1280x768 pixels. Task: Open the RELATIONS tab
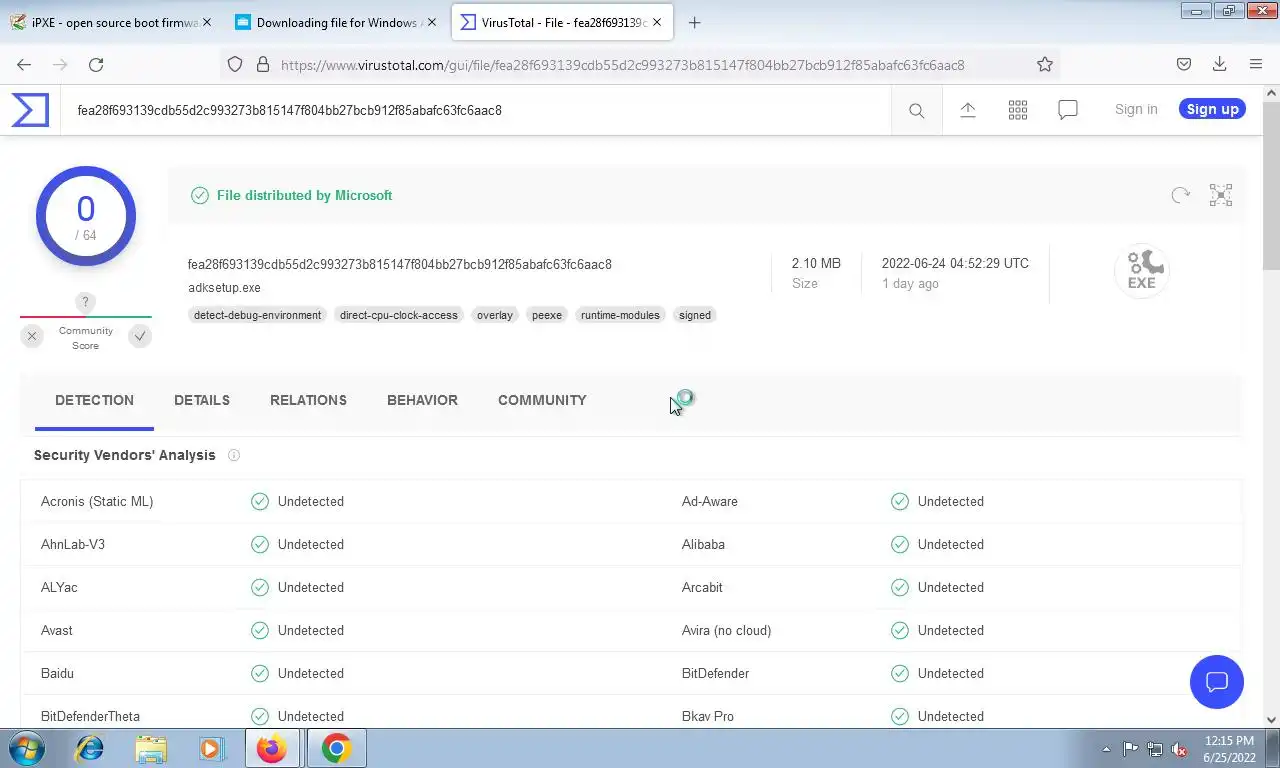308,400
